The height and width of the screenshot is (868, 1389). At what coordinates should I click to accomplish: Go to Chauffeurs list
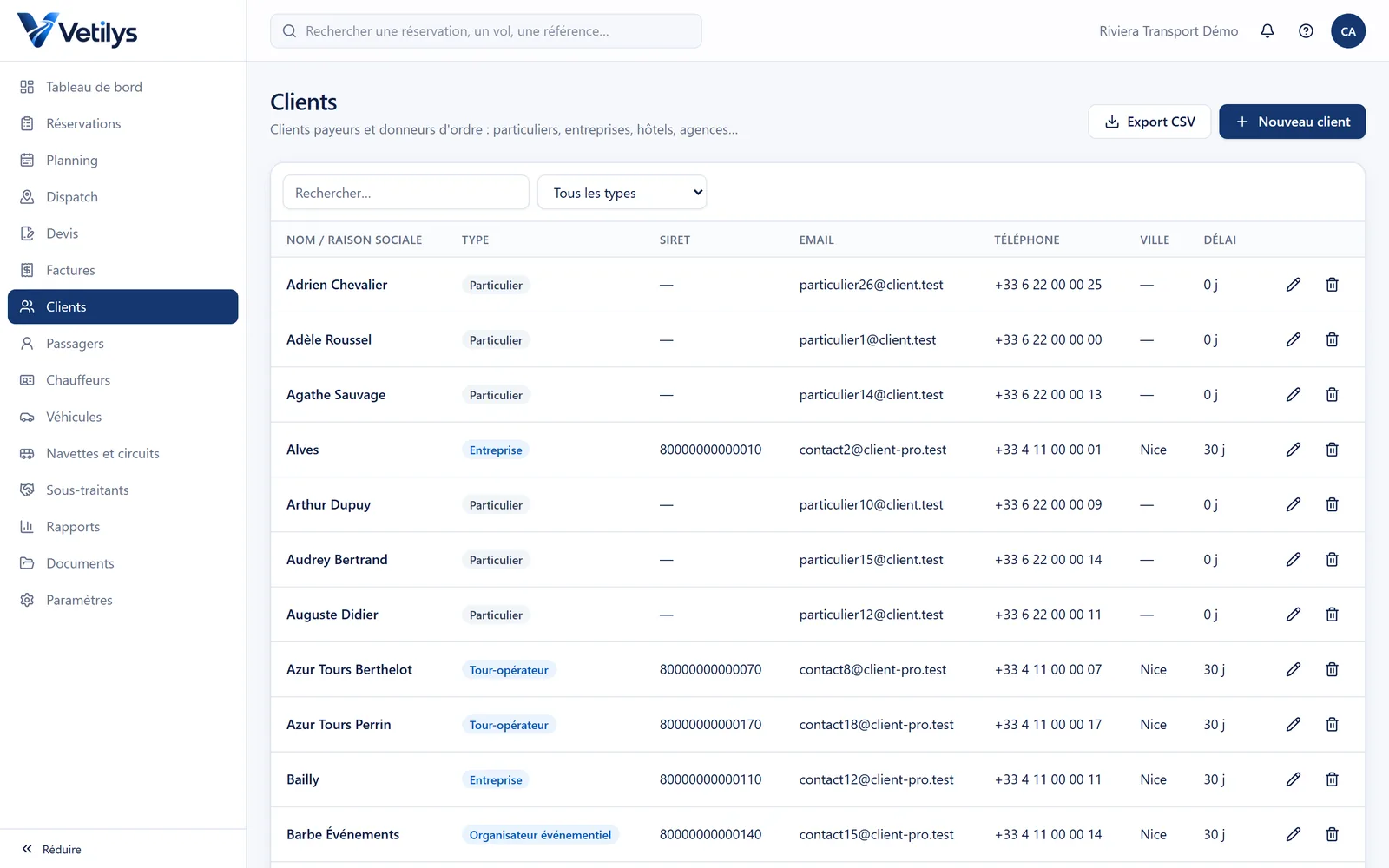point(123,380)
